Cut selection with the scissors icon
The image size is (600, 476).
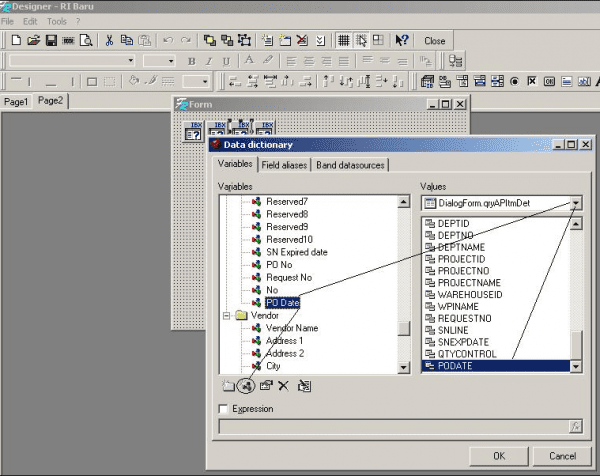109,40
